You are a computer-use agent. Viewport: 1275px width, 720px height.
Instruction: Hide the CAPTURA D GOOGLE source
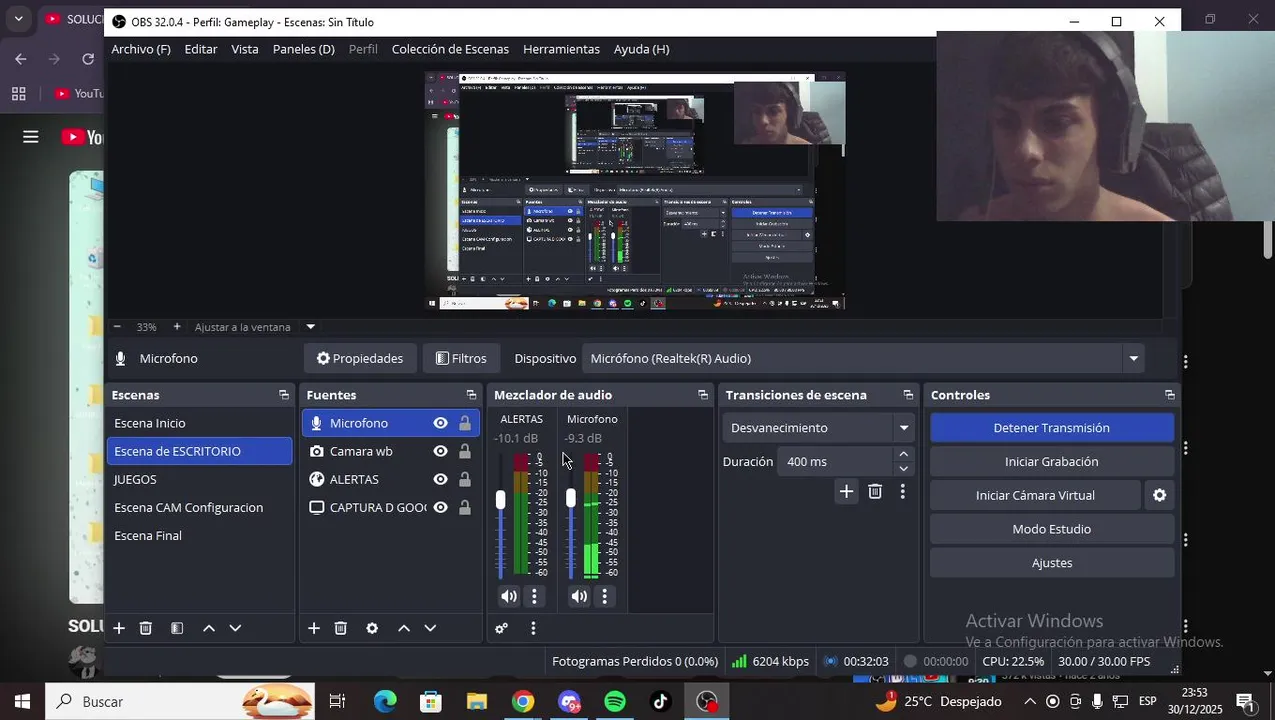point(440,507)
